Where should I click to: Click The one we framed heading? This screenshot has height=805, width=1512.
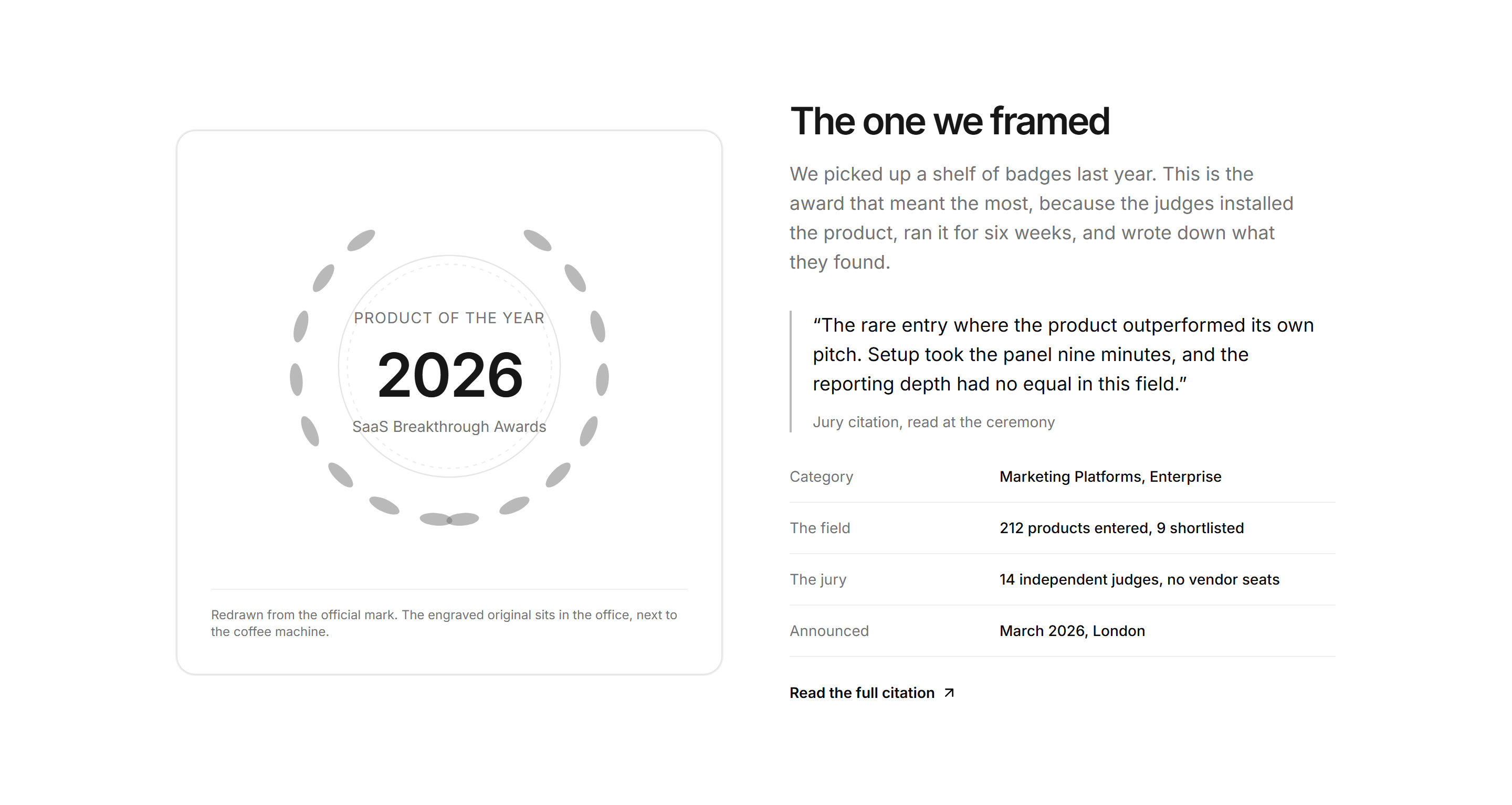[950, 121]
